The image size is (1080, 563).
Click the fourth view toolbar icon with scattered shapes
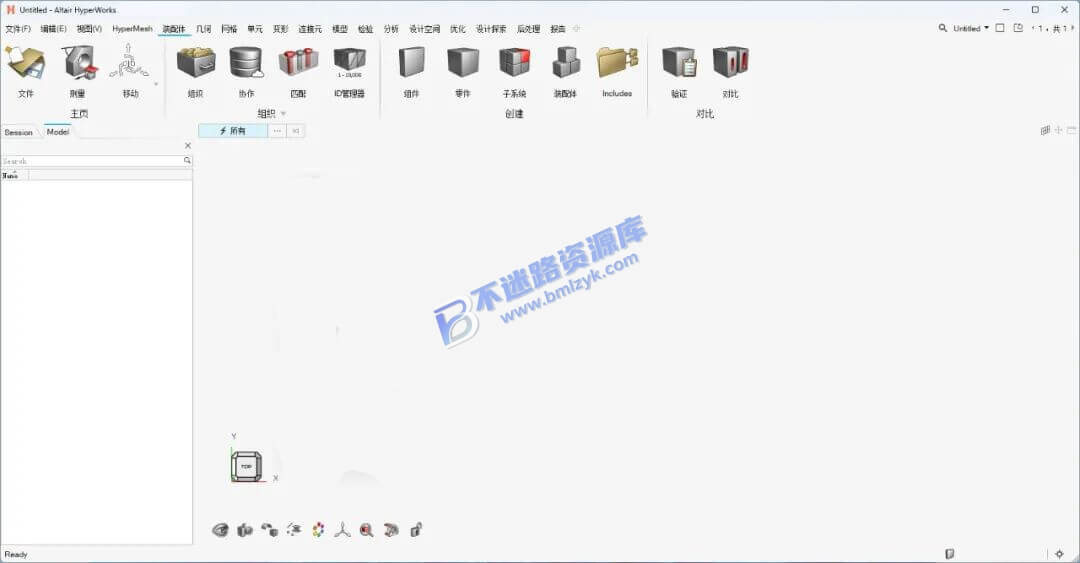point(294,530)
